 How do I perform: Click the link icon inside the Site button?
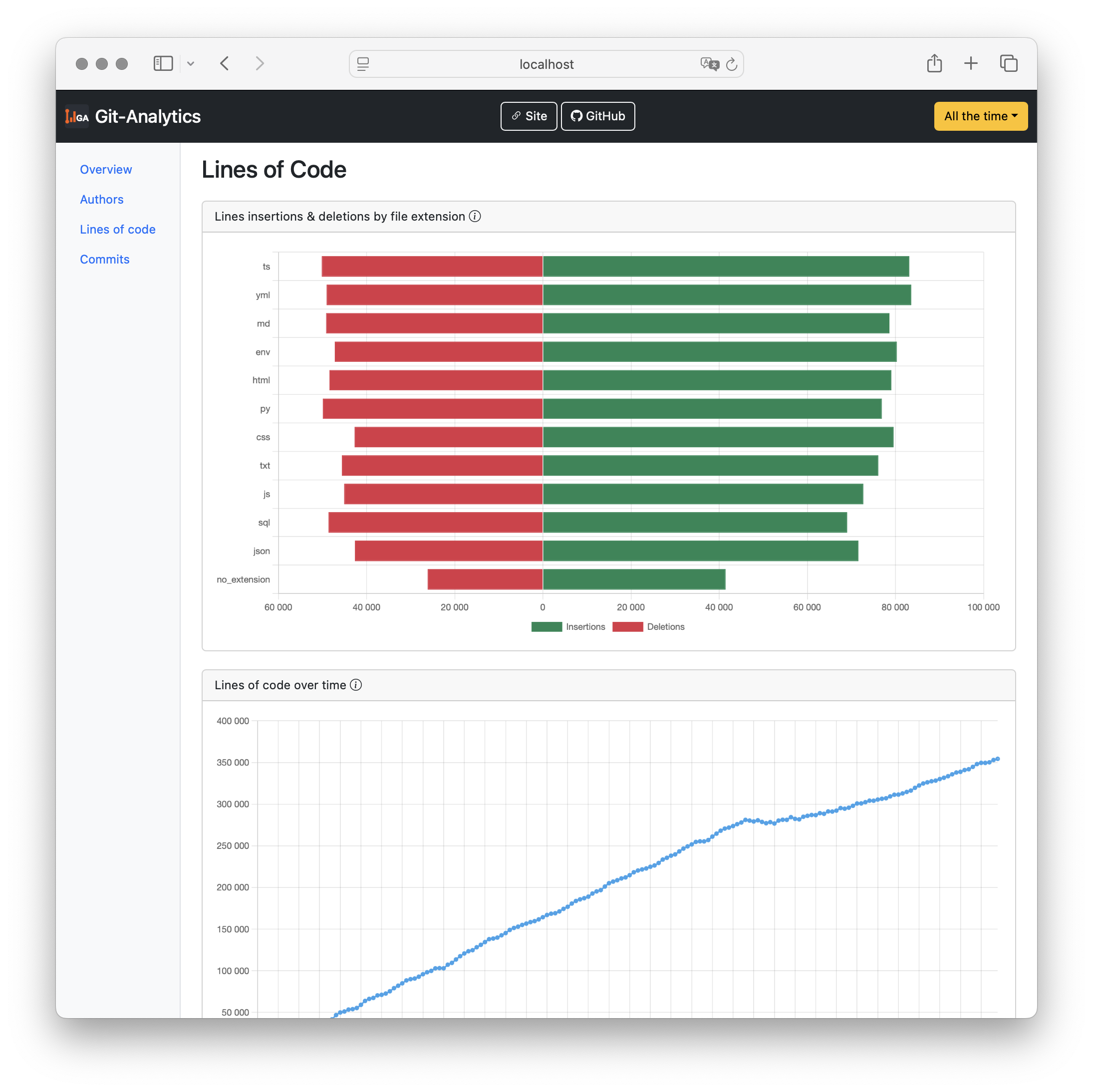(516, 116)
